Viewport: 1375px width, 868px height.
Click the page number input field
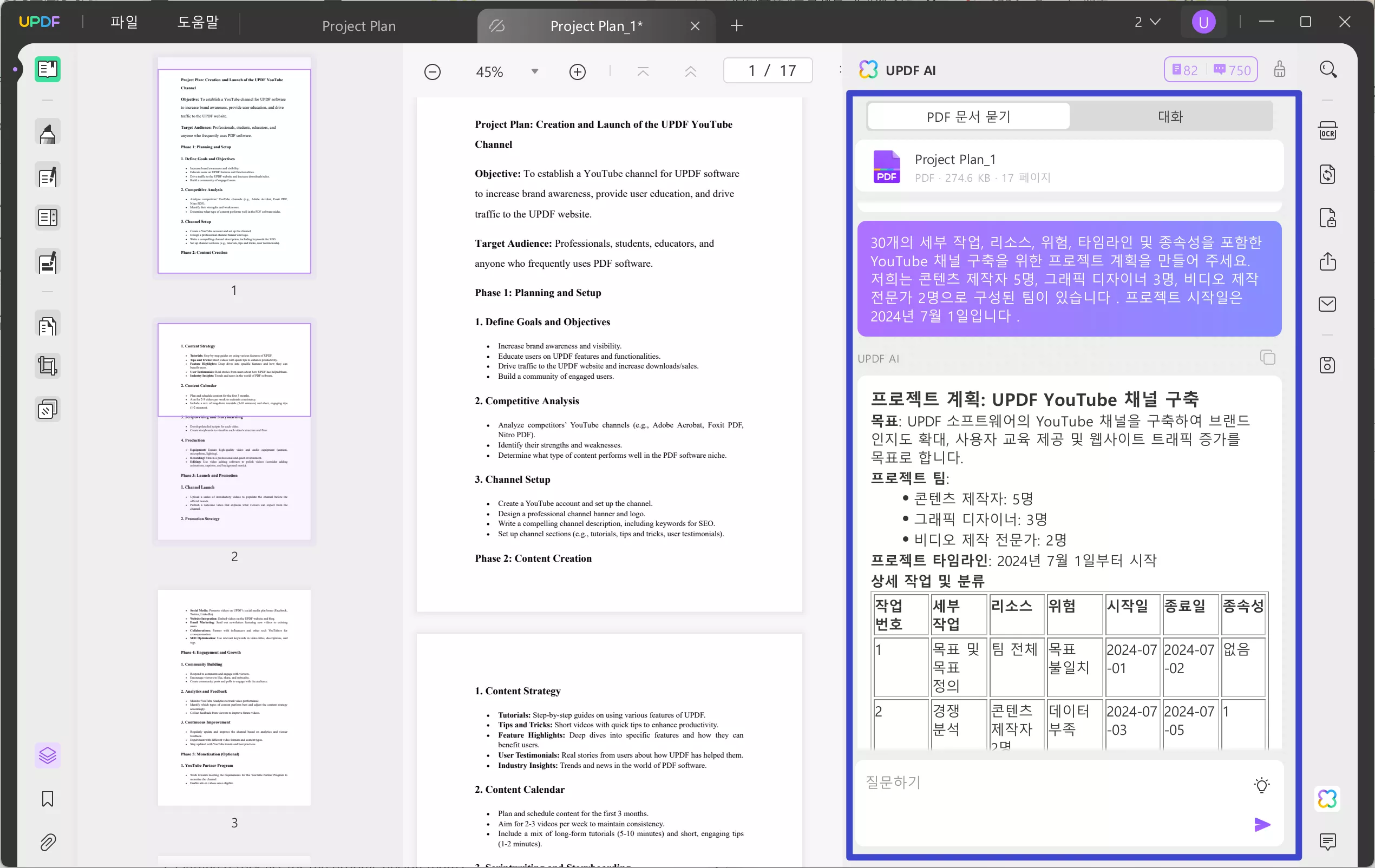[x=768, y=71]
